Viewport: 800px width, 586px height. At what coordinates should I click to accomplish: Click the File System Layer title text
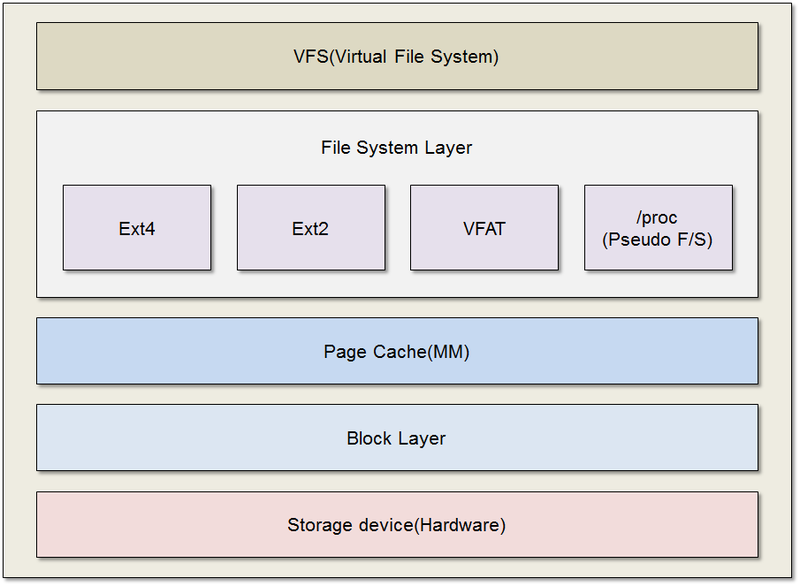point(396,147)
